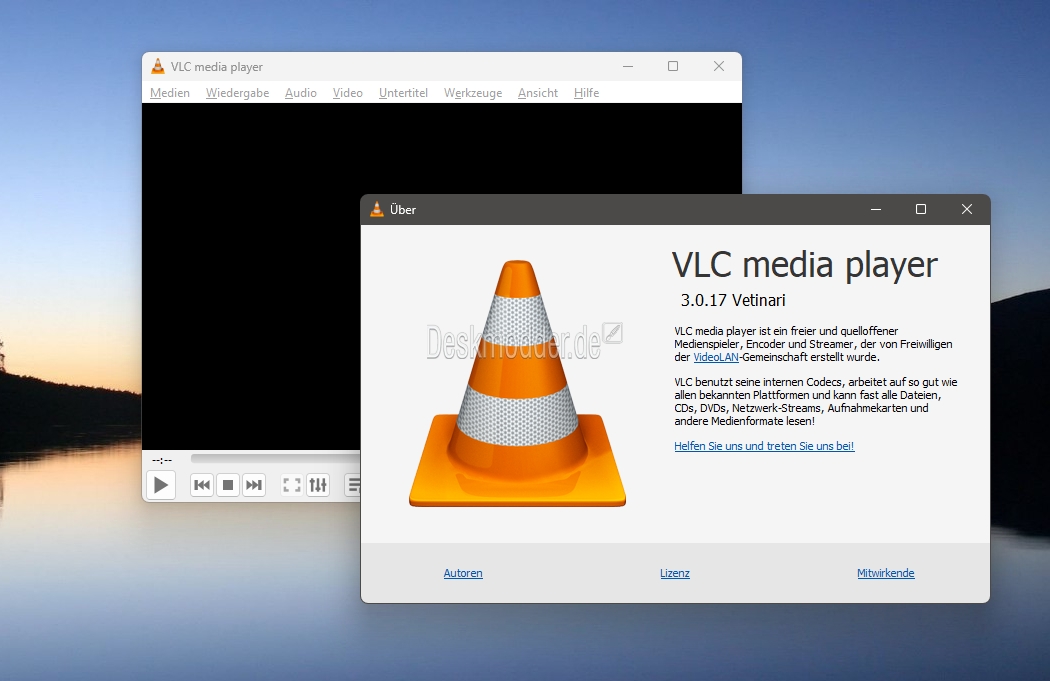Maximize the VLC media player main window

click(673, 66)
